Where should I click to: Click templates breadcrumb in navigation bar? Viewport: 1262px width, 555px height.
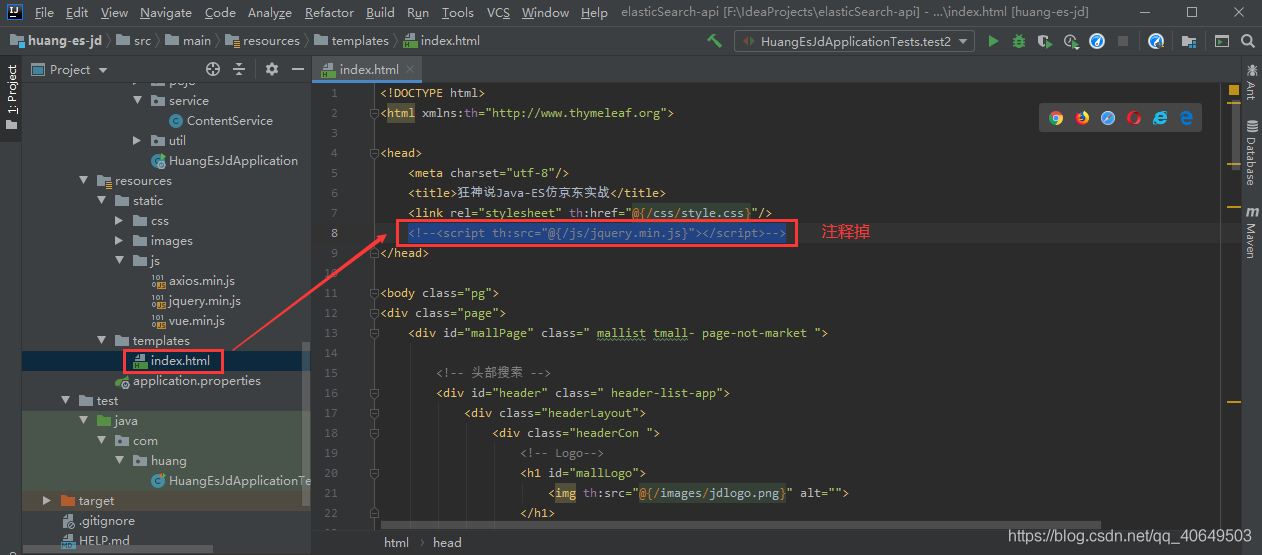(x=352, y=41)
